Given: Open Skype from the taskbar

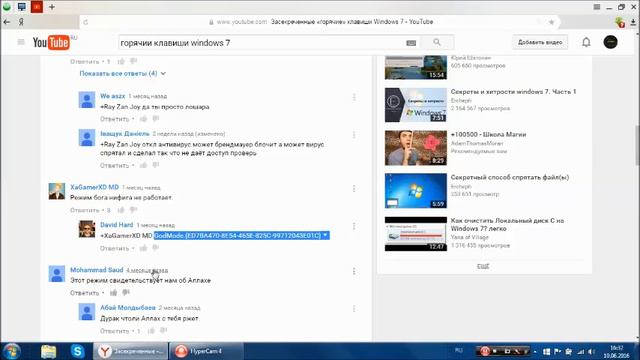Looking at the screenshot, I should coord(77,351).
